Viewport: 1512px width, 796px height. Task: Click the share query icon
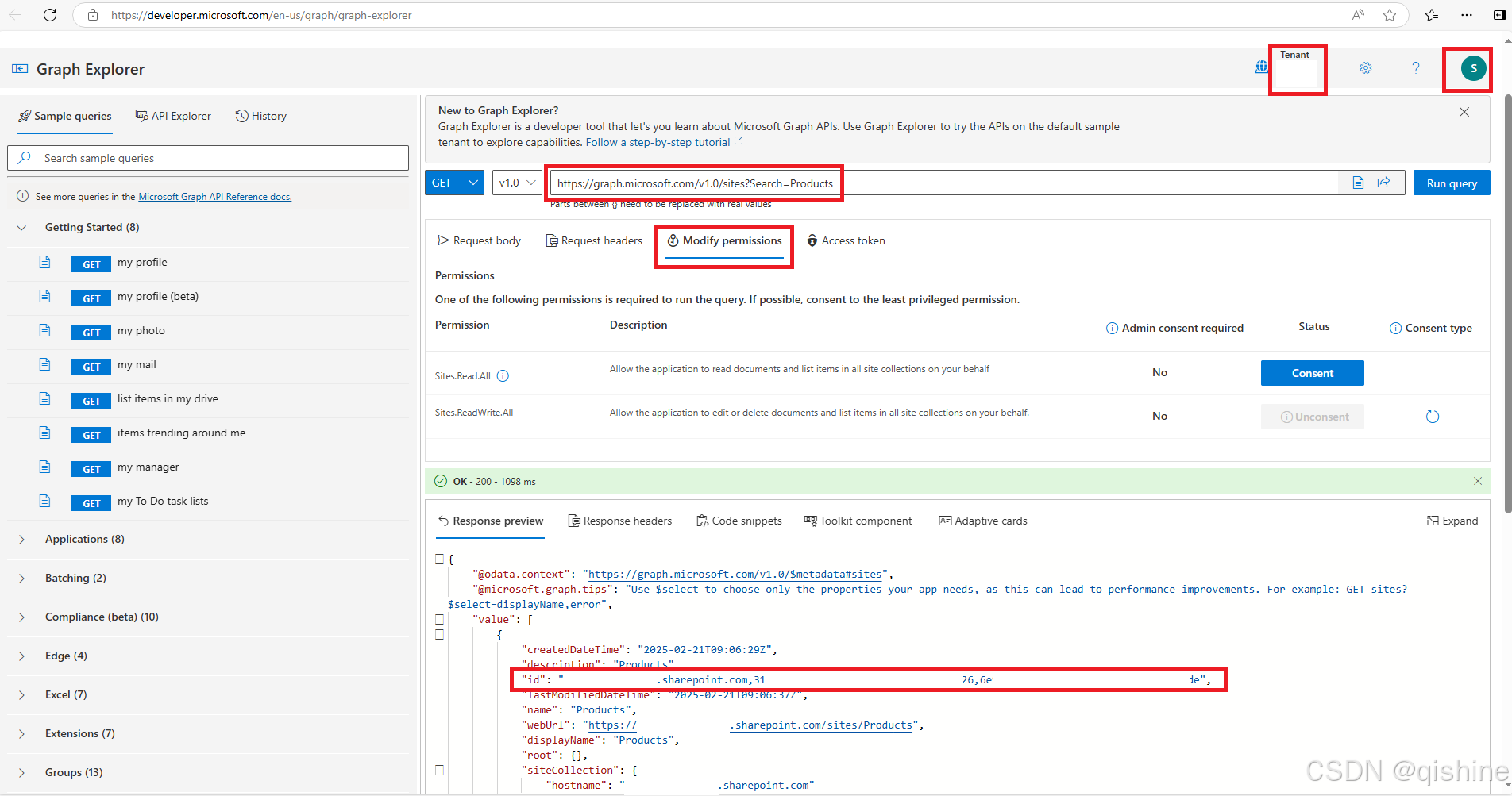coord(1383,183)
